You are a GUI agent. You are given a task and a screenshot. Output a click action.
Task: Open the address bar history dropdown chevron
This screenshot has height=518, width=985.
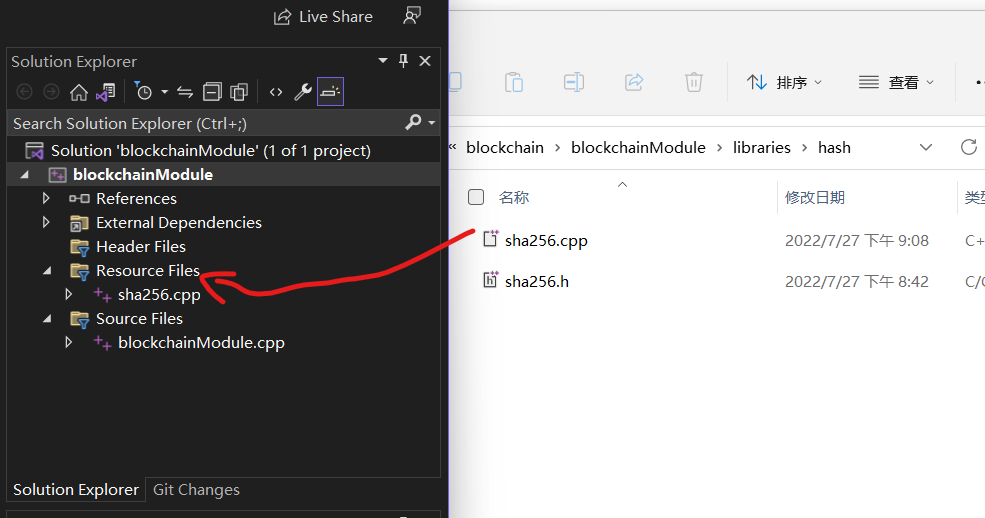(x=926, y=148)
